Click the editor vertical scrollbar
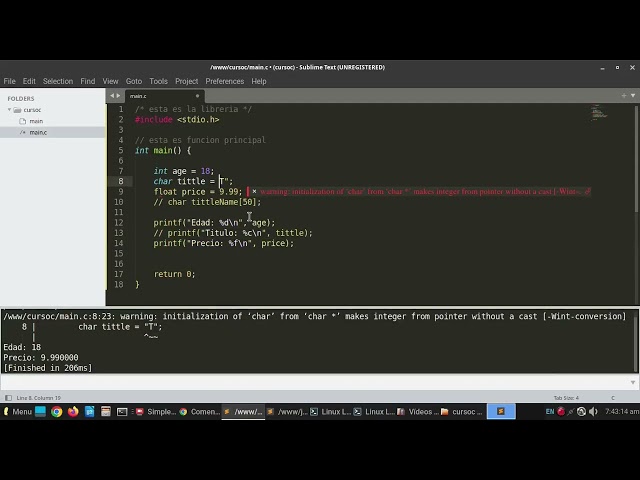 point(636,159)
